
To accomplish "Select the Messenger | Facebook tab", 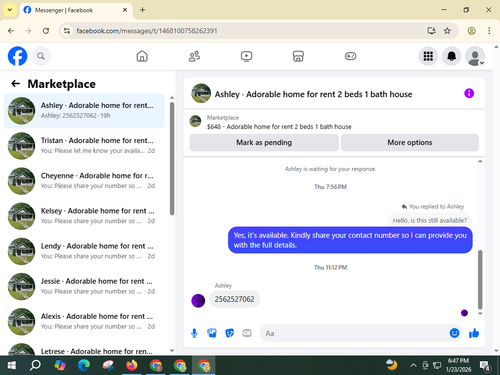I will (76, 10).
